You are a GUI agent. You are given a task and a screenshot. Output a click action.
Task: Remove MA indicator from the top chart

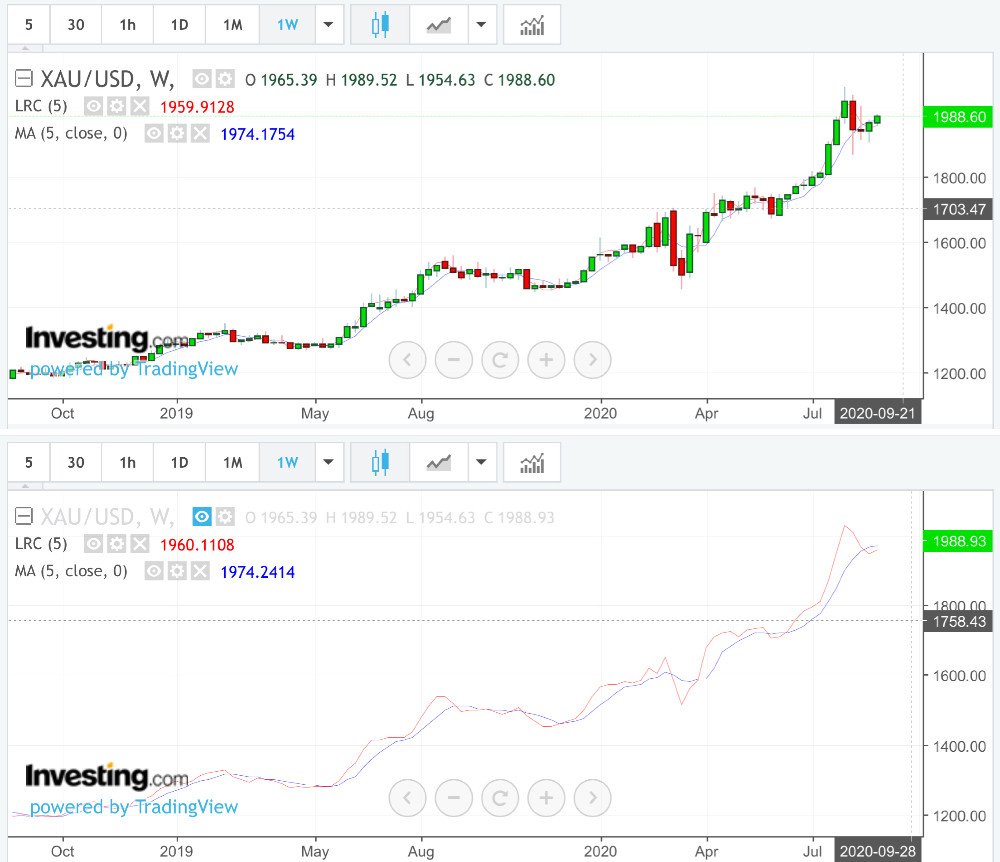[200, 133]
